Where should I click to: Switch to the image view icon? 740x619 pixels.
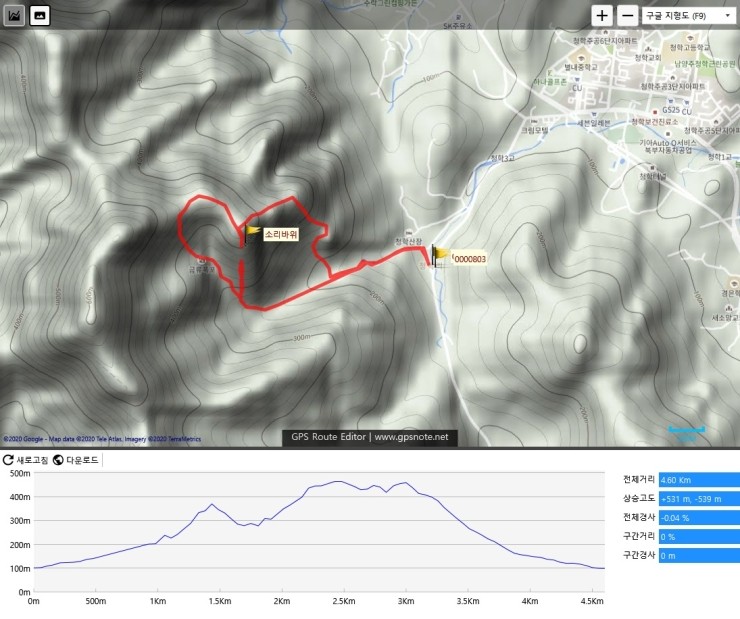coord(40,16)
